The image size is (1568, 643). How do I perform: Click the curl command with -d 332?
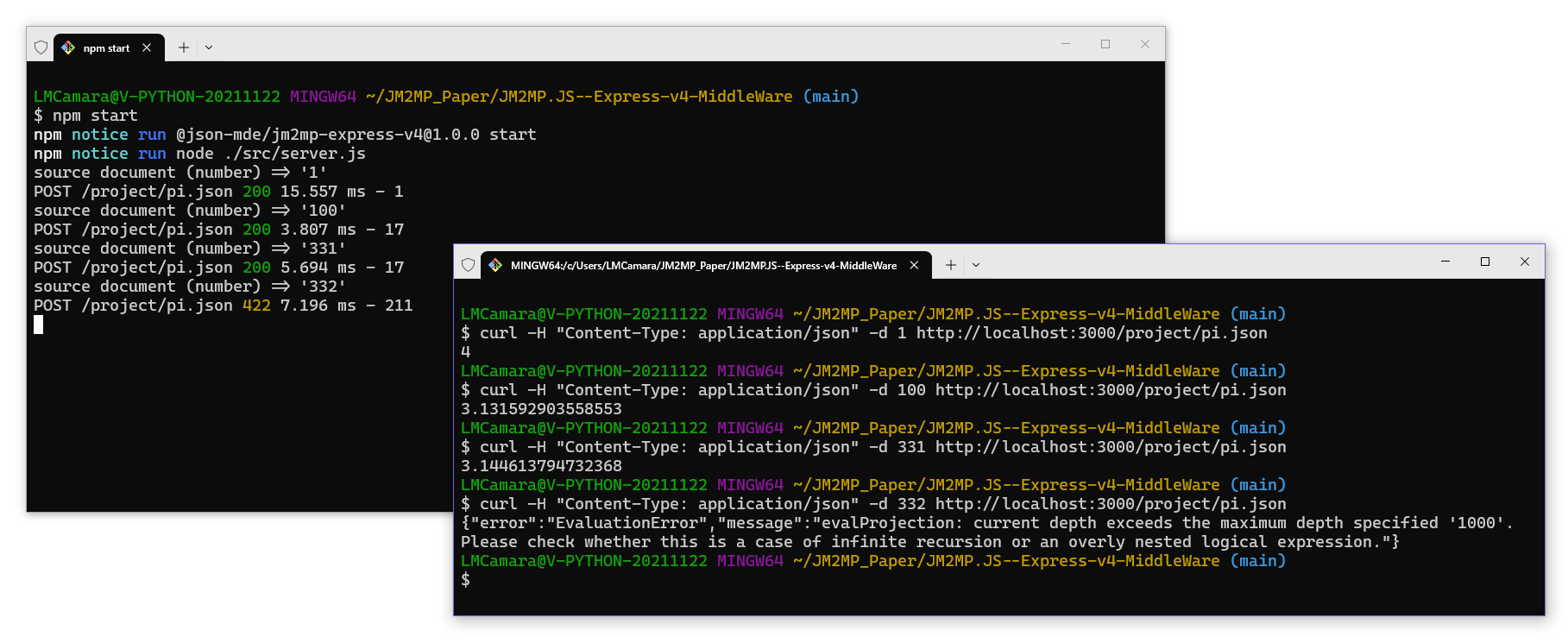tap(873, 504)
